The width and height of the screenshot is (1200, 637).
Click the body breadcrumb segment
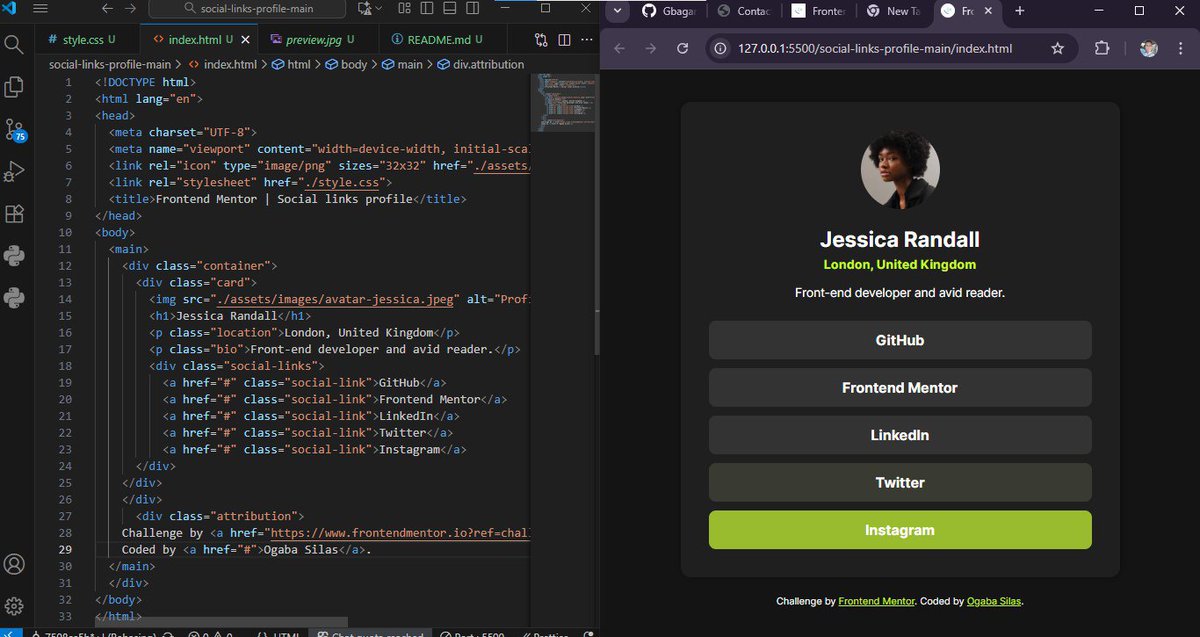click(x=346, y=64)
